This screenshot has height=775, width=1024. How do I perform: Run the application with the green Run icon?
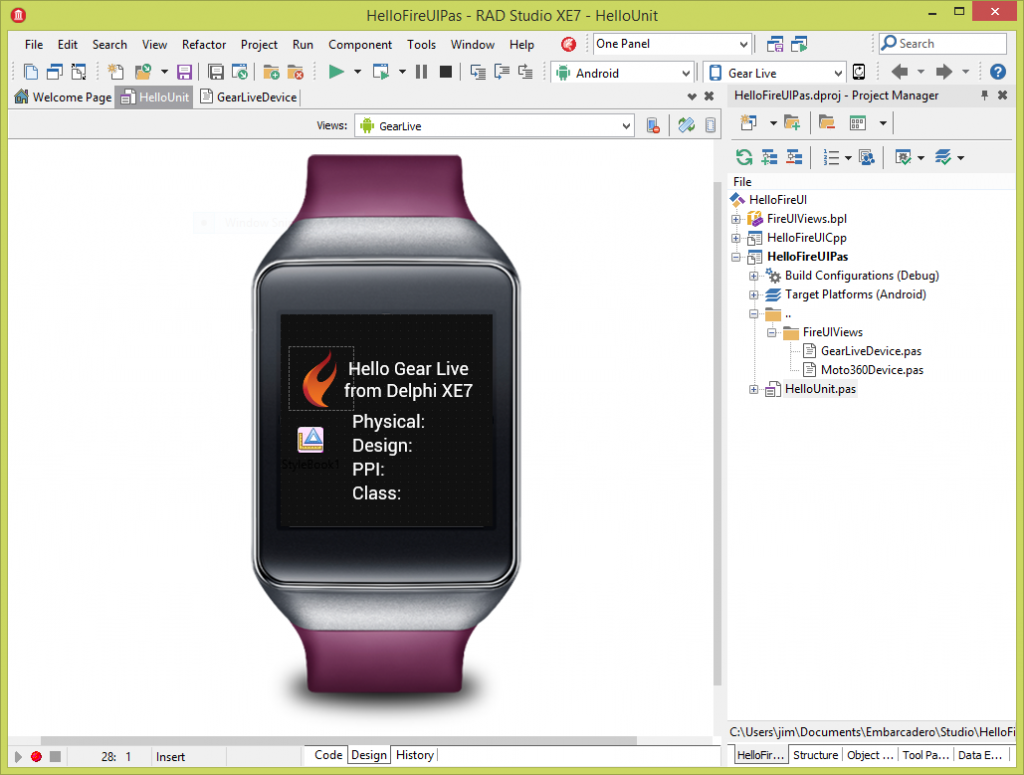click(x=336, y=72)
